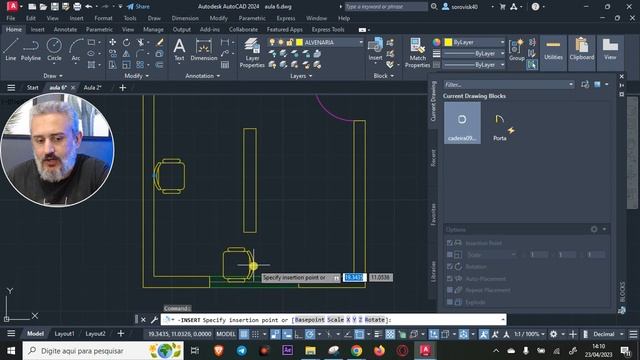This screenshot has height=360, width=640.
Task: Open the Clipboard panel
Action: click(x=582, y=49)
